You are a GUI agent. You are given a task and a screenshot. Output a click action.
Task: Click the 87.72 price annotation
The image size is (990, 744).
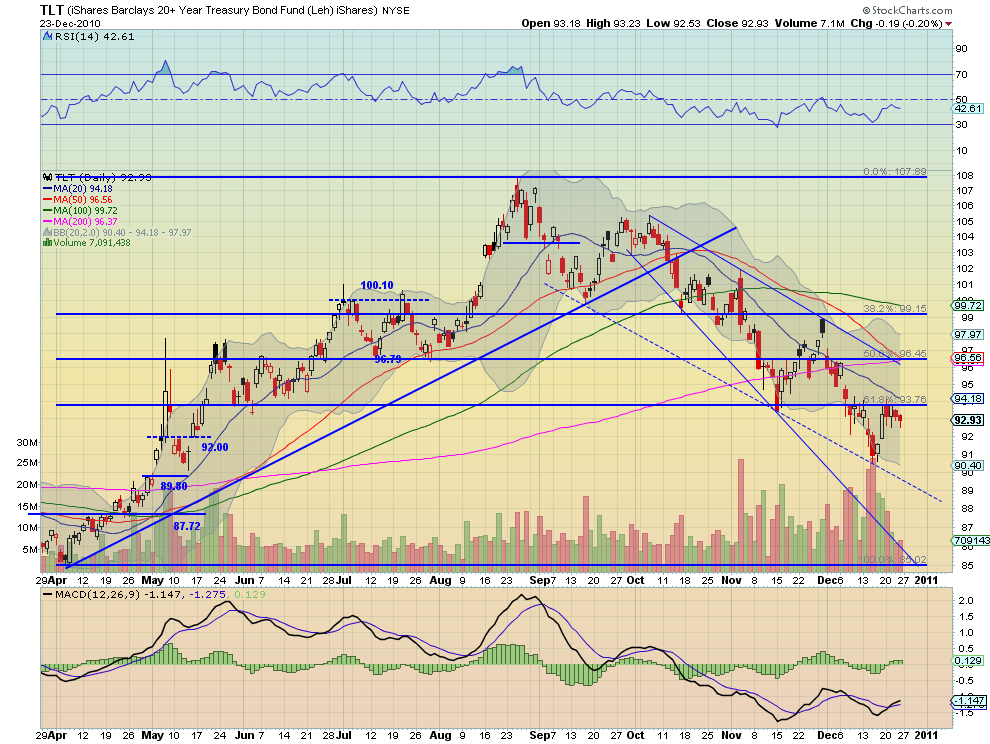coord(187,526)
